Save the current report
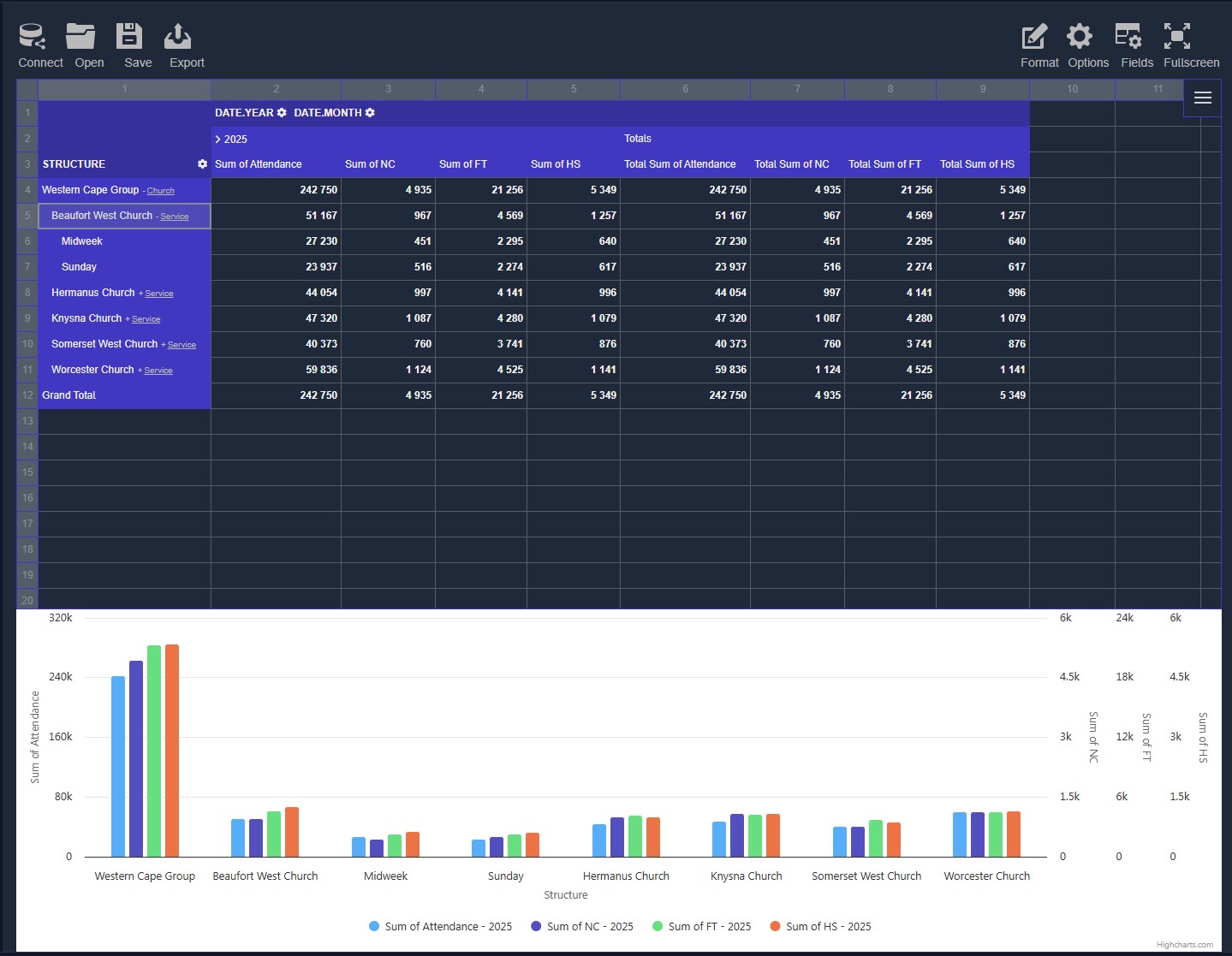Image resolution: width=1232 pixels, height=956 pixels. (135, 40)
